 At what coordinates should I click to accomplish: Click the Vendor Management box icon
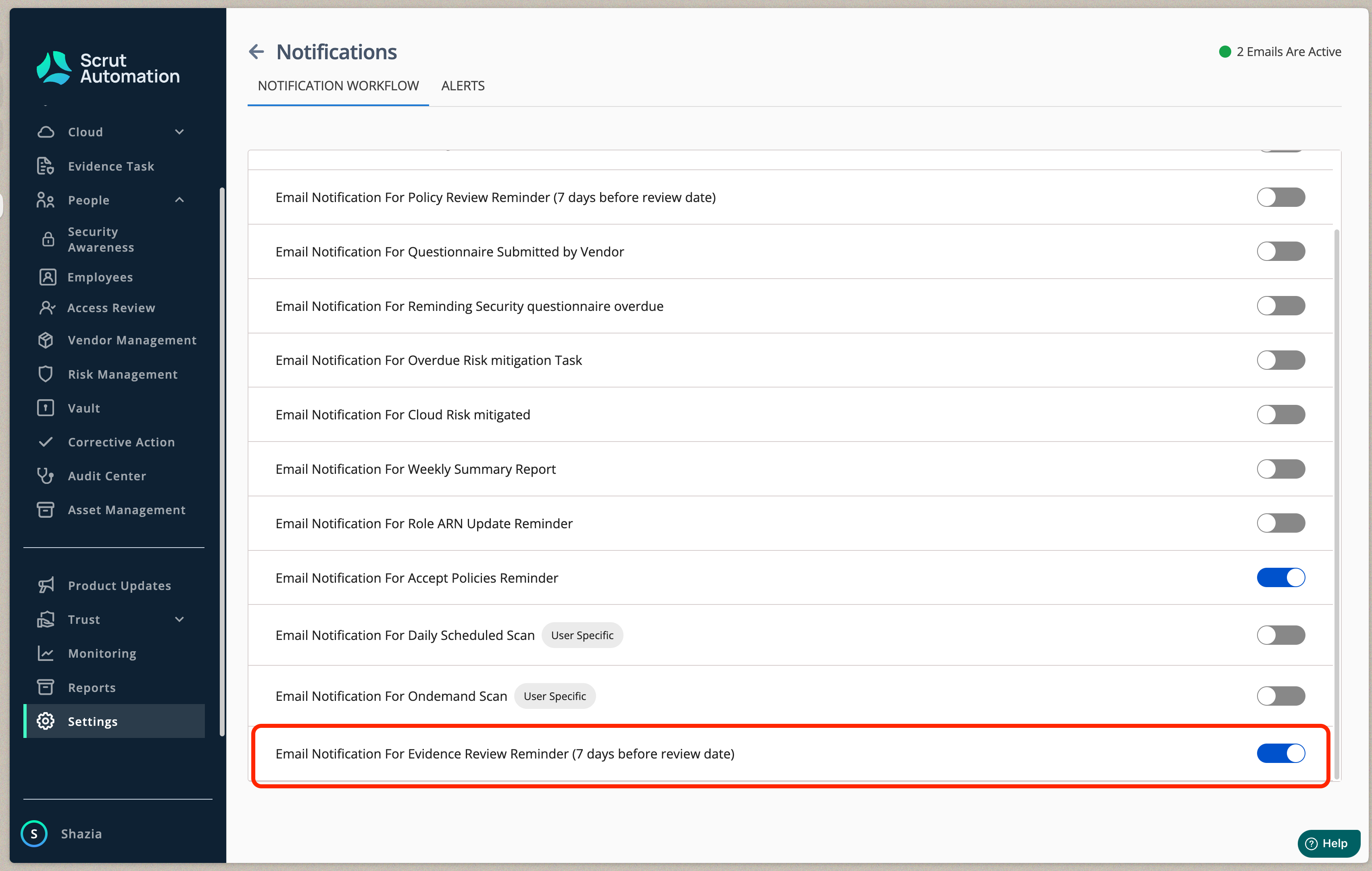point(46,340)
